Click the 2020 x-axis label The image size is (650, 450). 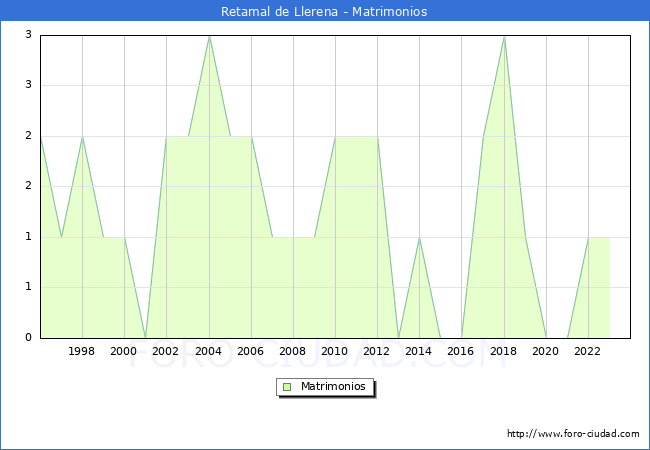(546, 351)
